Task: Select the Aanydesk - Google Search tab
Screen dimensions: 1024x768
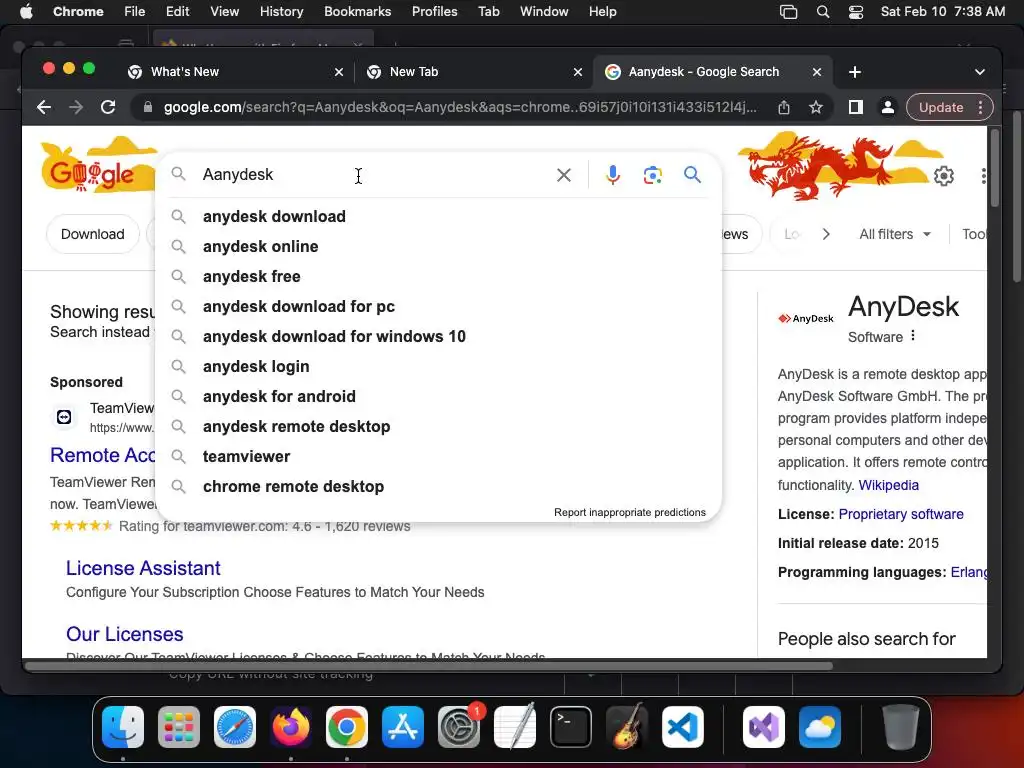Action: 712,72
